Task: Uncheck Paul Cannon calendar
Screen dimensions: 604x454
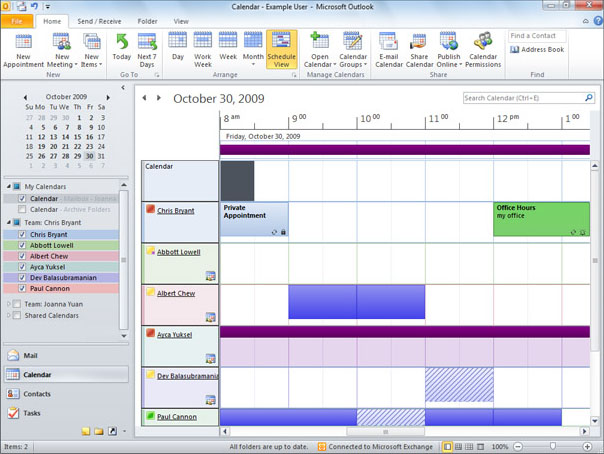Action: click(x=22, y=288)
